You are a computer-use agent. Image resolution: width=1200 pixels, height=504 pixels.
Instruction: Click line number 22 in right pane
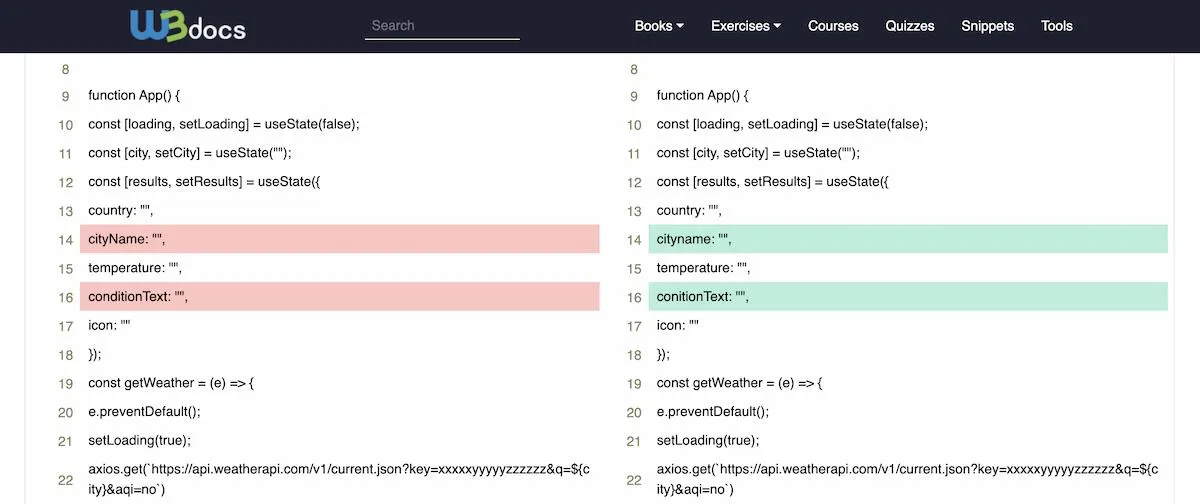click(x=634, y=480)
